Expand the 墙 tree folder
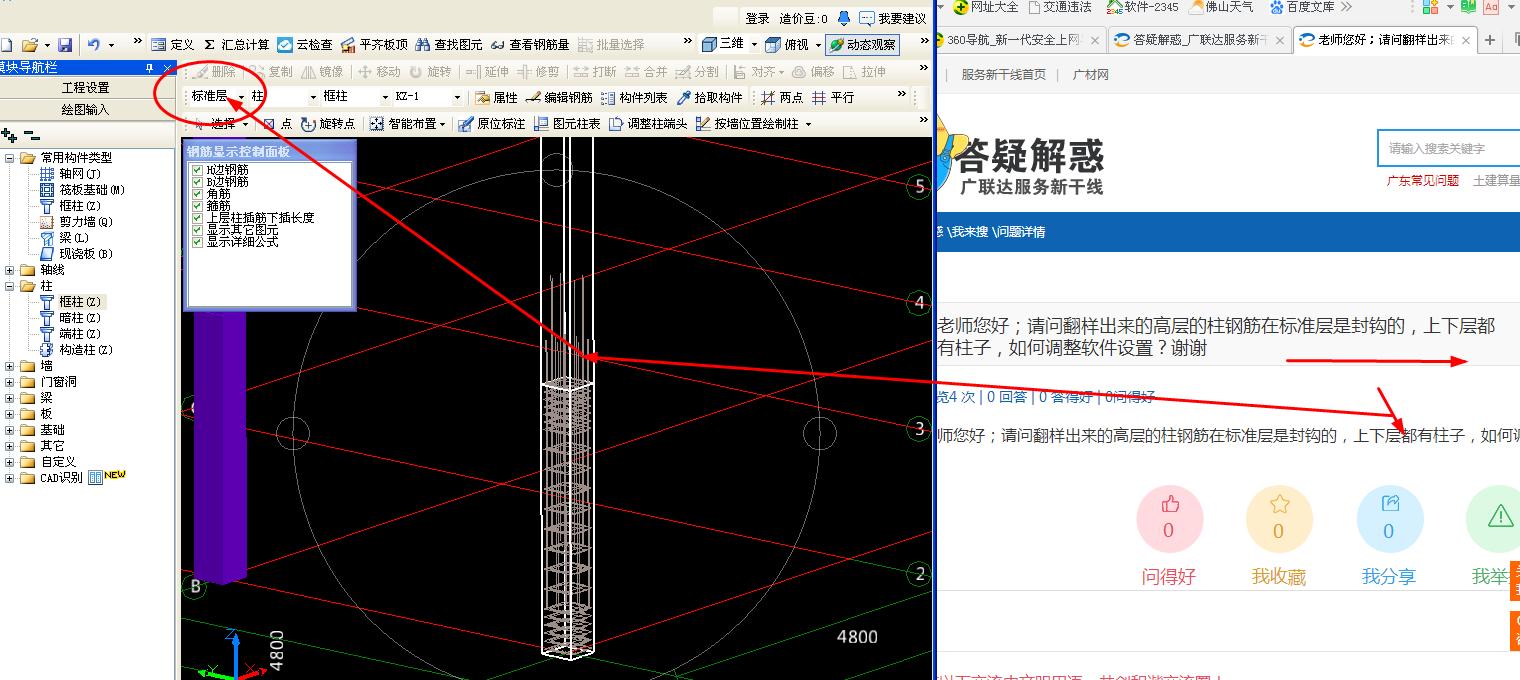Viewport: 1520px width, 680px height. (x=10, y=366)
